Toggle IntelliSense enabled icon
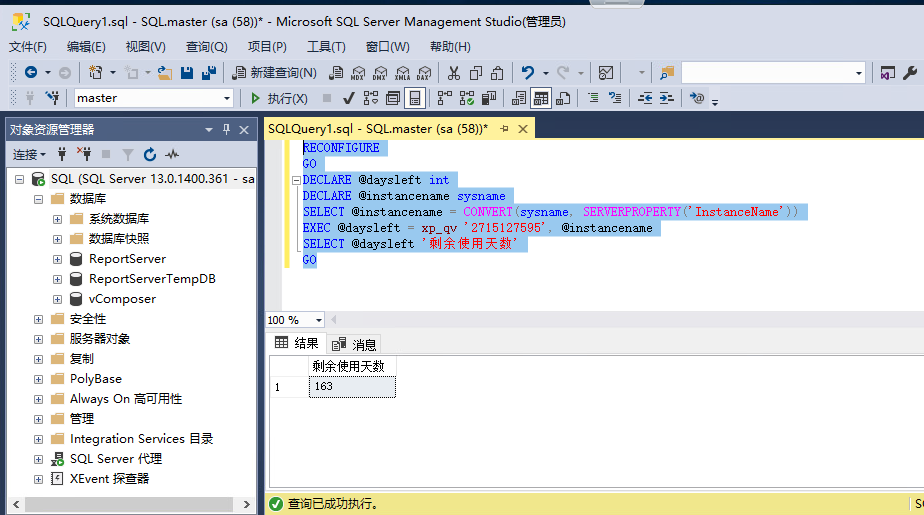The width and height of the screenshot is (924, 515). tap(415, 98)
